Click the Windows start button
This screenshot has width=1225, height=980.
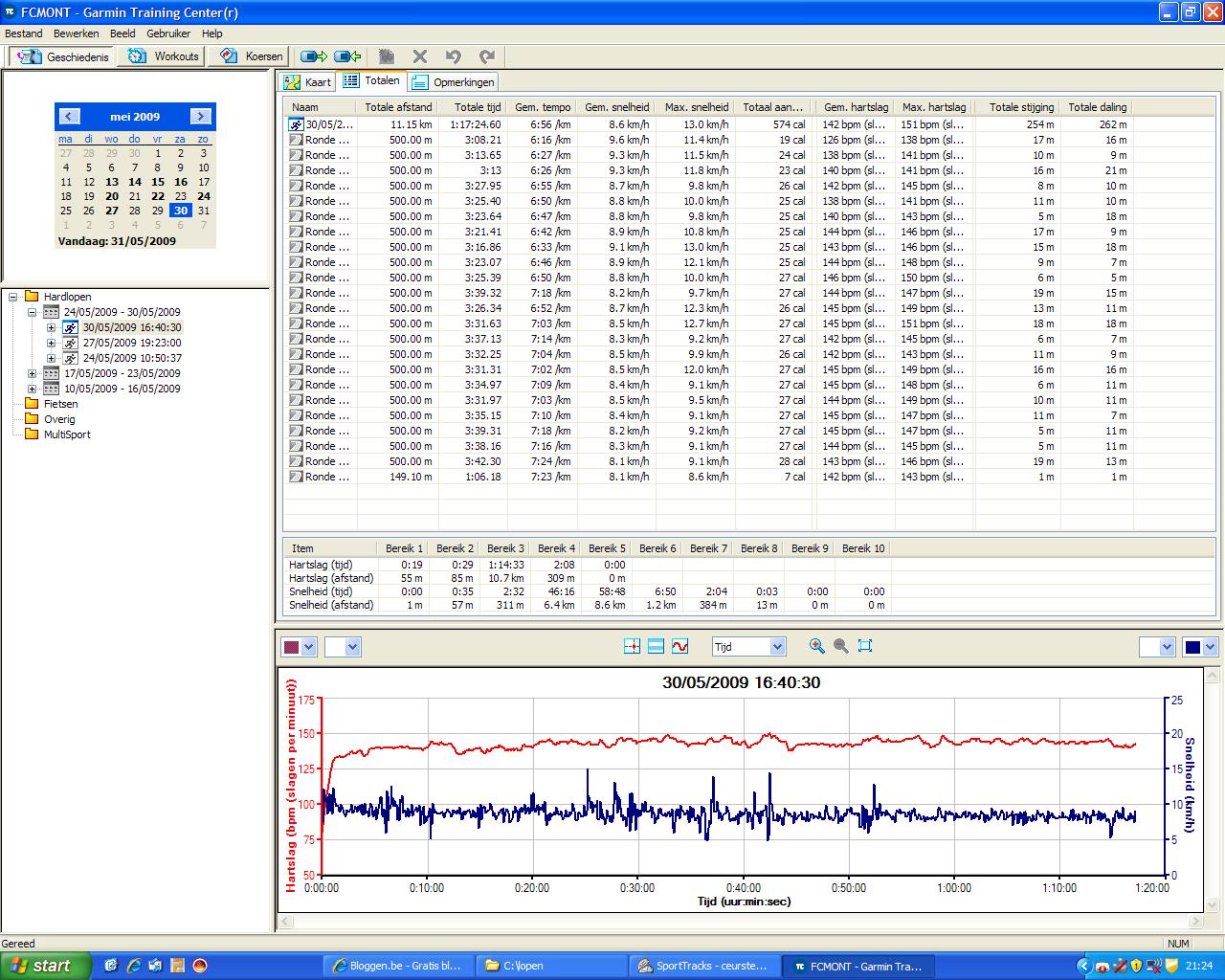[46, 966]
